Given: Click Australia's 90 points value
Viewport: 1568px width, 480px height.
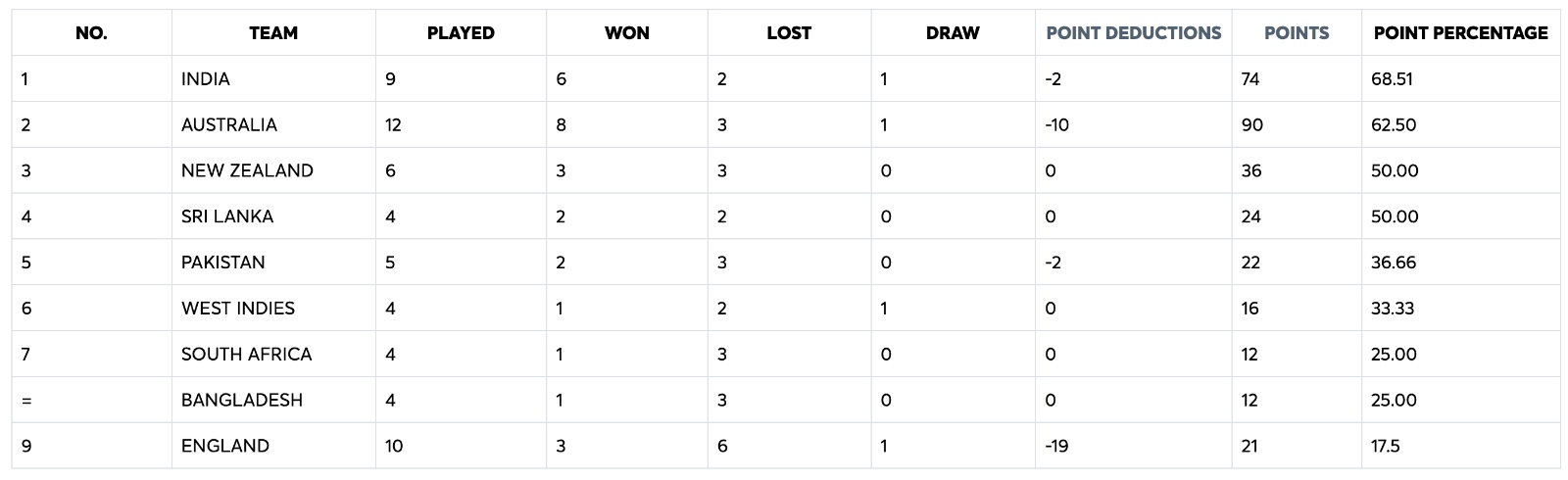Looking at the screenshot, I should pyautogui.click(x=1251, y=125).
